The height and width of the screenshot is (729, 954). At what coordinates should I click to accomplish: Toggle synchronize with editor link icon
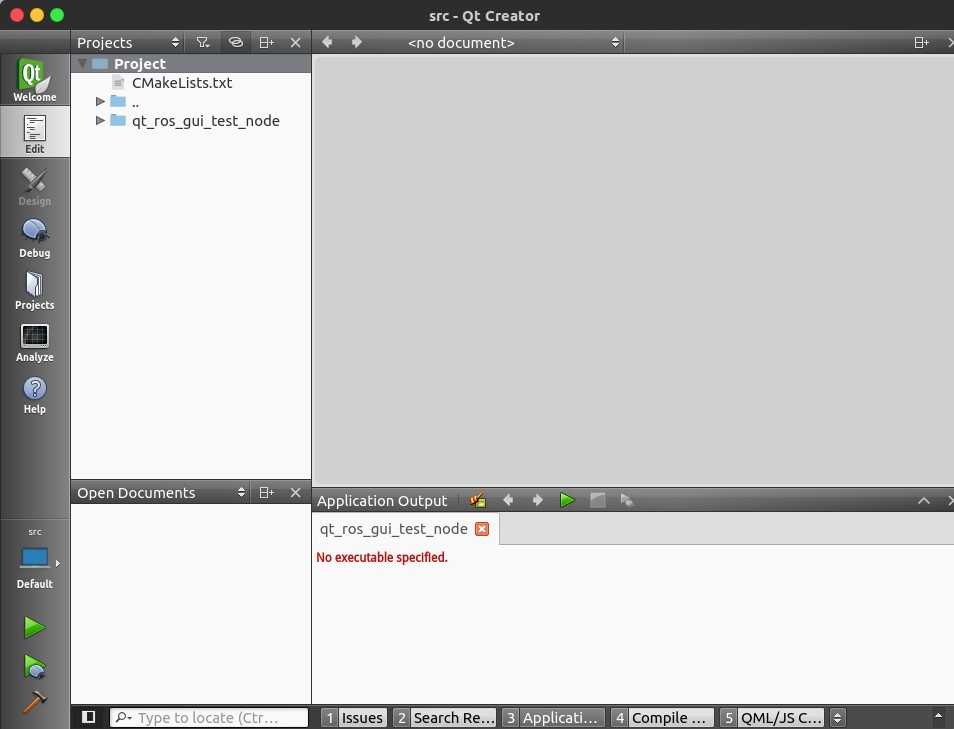235,42
